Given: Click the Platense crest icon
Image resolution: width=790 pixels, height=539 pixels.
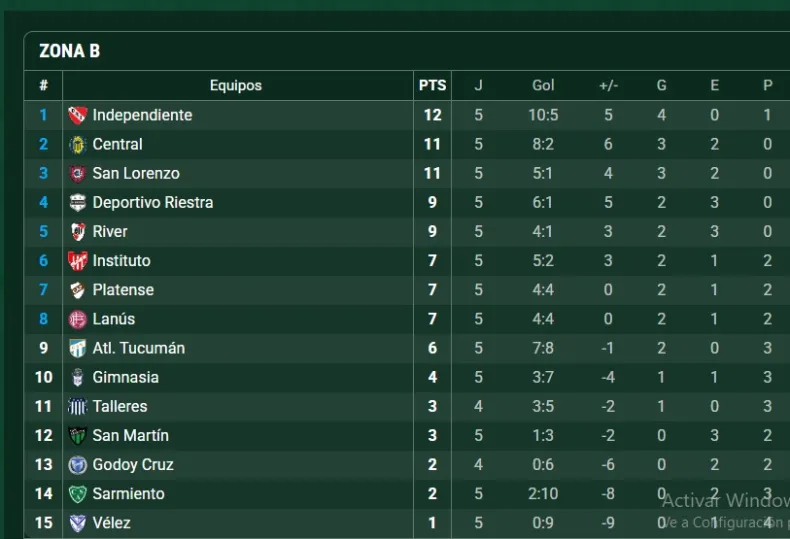Looking at the screenshot, I should [77, 290].
